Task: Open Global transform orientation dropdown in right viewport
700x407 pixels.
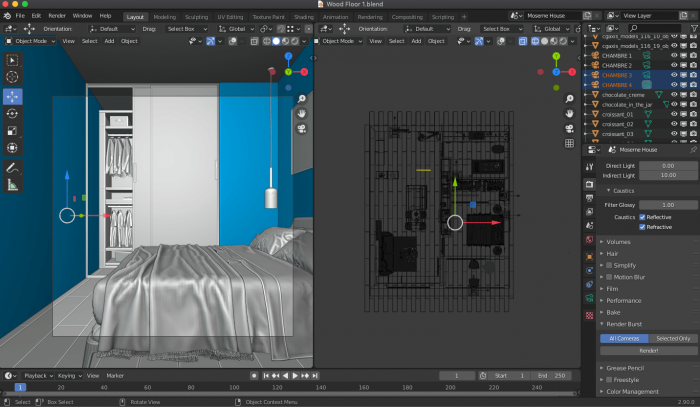Action: (x=550, y=29)
